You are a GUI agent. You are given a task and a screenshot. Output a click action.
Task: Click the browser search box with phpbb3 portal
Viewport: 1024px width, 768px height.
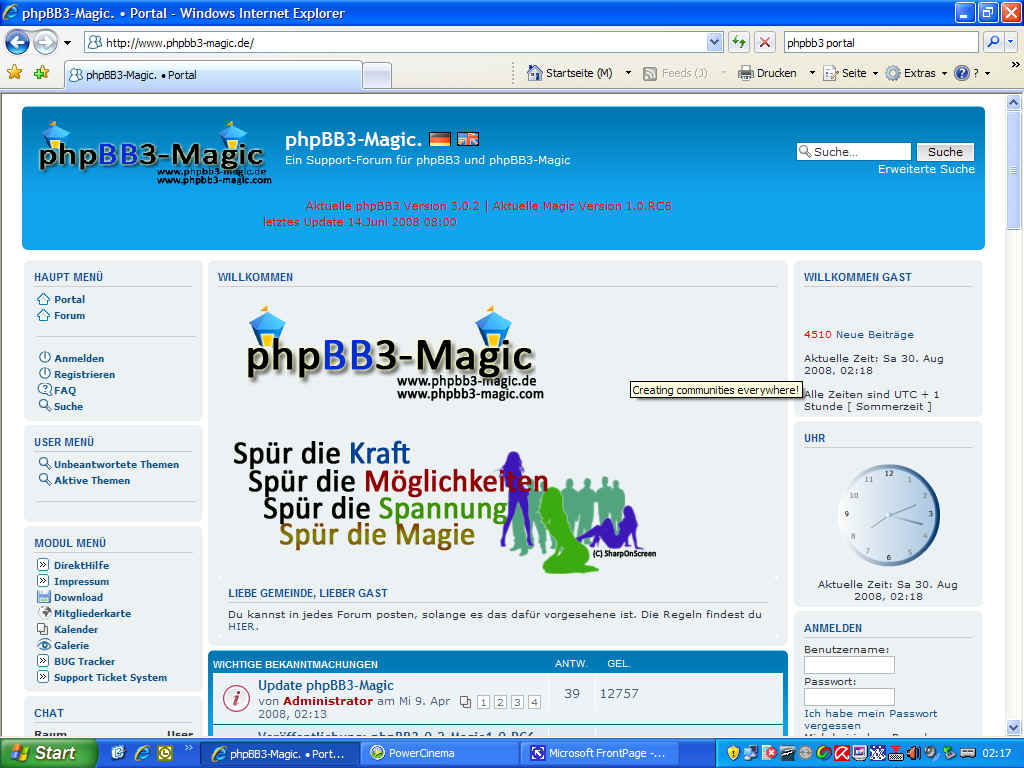[881, 42]
